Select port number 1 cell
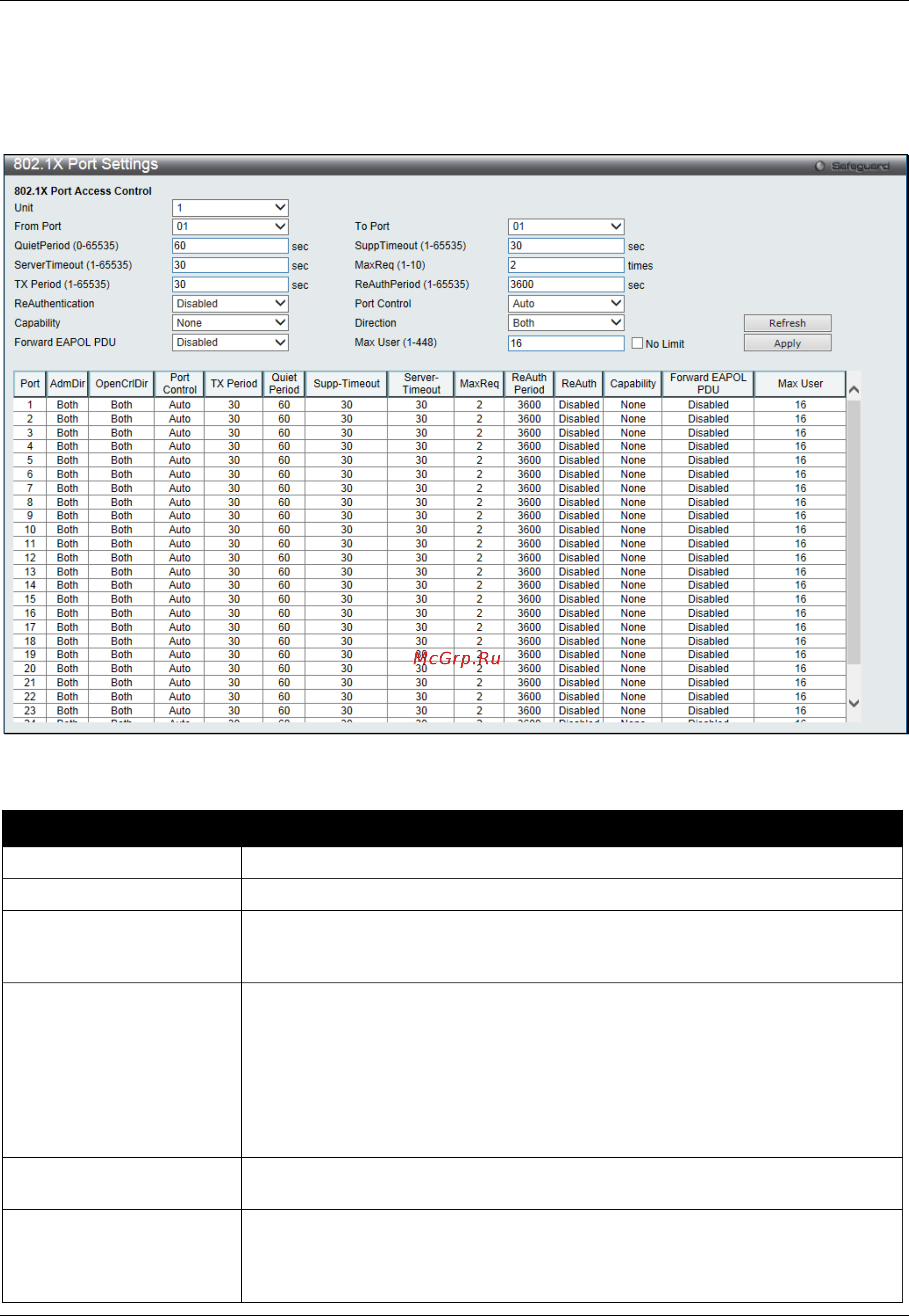The image size is (909, 1316). tap(30, 405)
